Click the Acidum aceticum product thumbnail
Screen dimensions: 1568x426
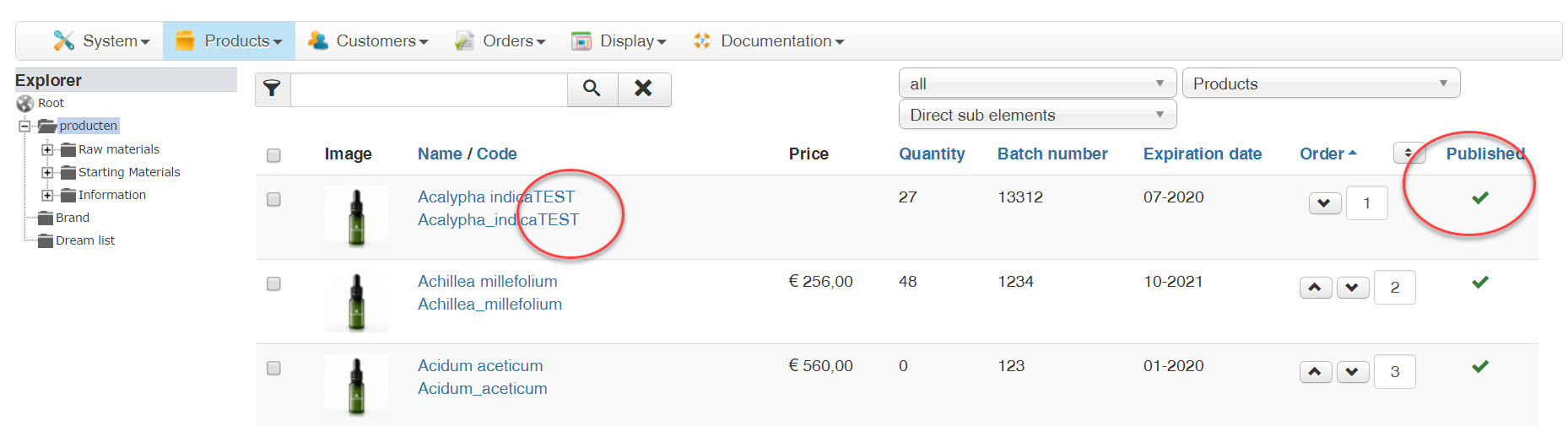(x=356, y=386)
